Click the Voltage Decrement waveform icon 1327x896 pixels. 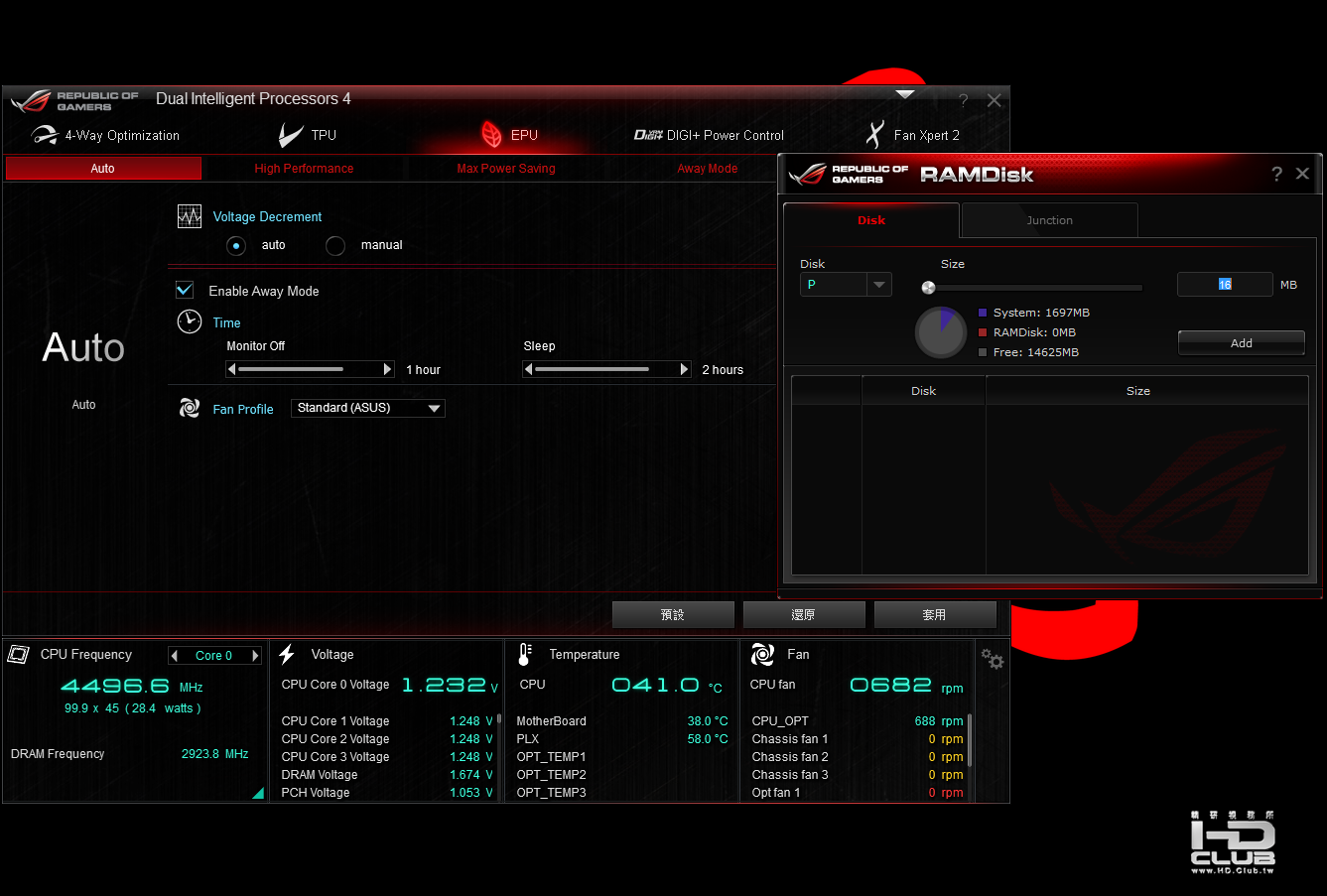pyautogui.click(x=190, y=216)
